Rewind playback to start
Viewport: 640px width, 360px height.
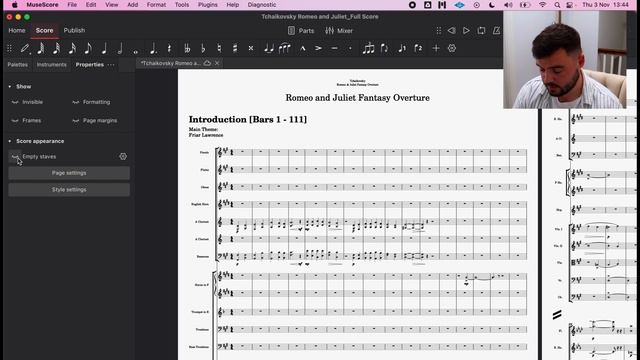pyautogui.click(x=451, y=31)
